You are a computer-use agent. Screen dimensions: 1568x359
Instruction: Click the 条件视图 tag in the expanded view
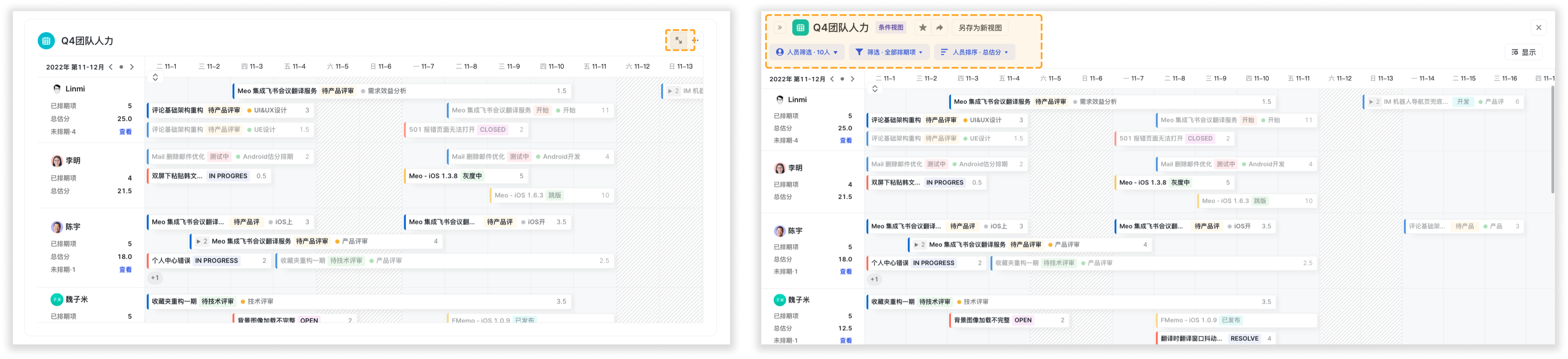(x=891, y=27)
